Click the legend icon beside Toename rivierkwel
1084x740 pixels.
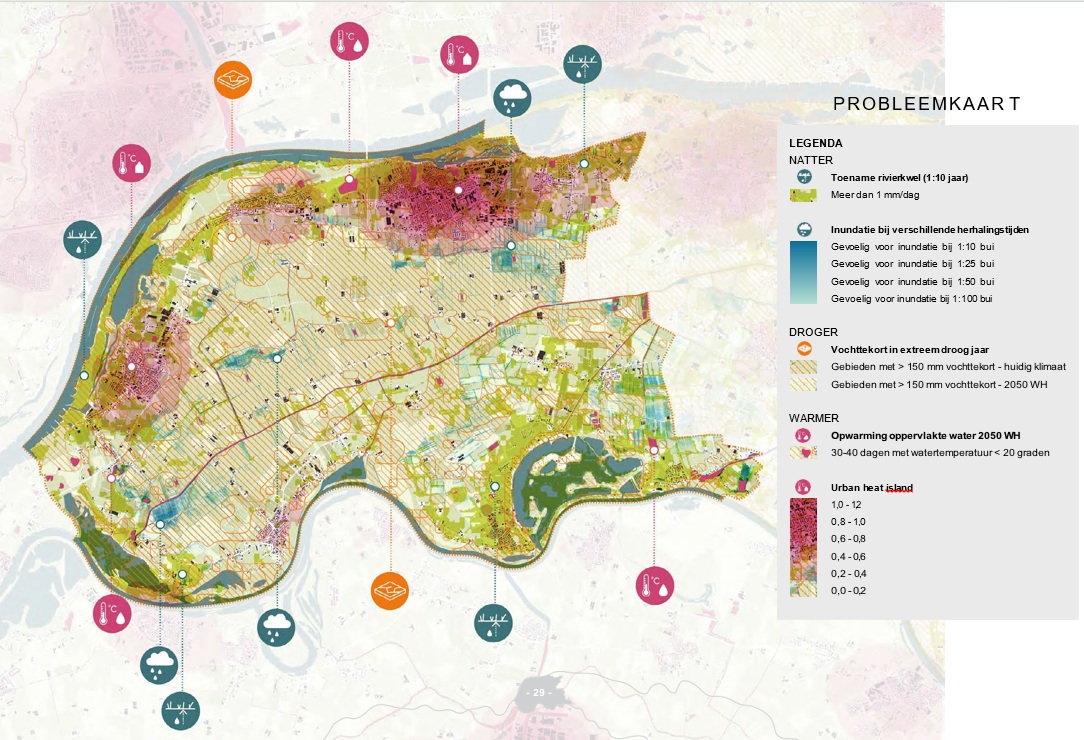click(803, 178)
